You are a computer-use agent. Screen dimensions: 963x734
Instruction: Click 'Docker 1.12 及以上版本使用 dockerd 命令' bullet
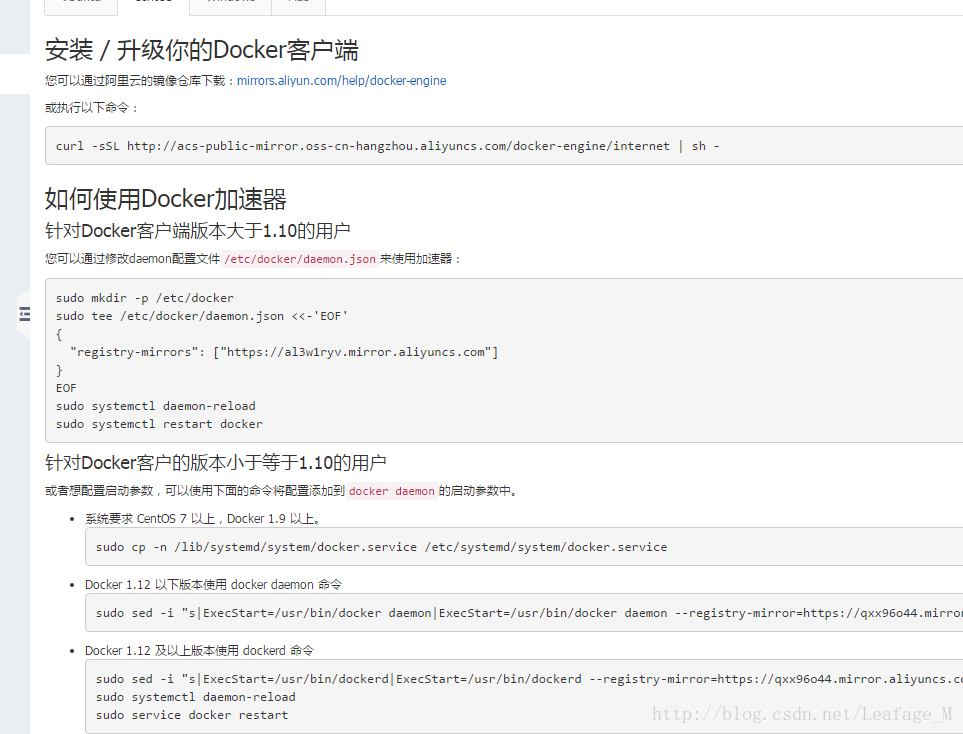[200, 650]
